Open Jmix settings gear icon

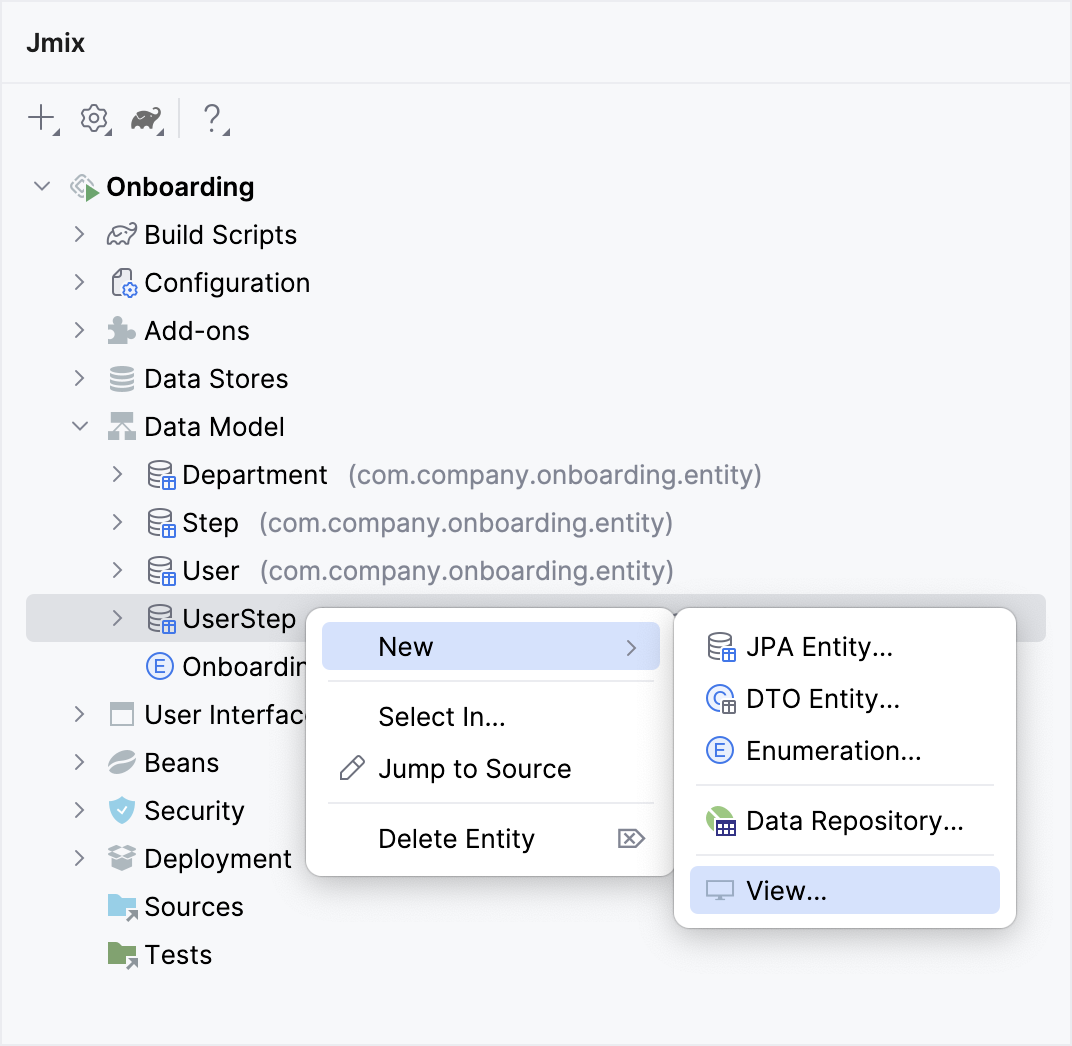tap(94, 118)
